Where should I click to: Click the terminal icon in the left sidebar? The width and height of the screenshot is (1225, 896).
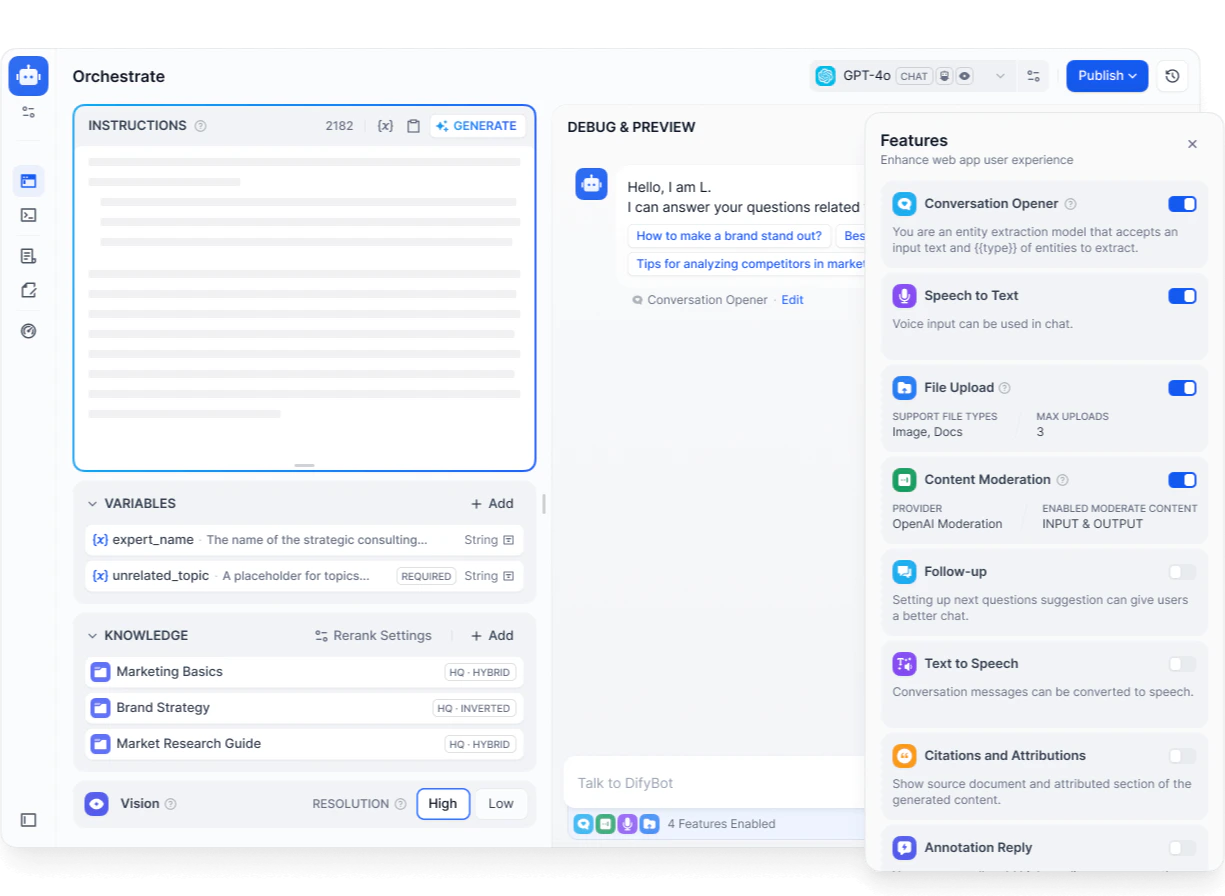[x=28, y=215]
